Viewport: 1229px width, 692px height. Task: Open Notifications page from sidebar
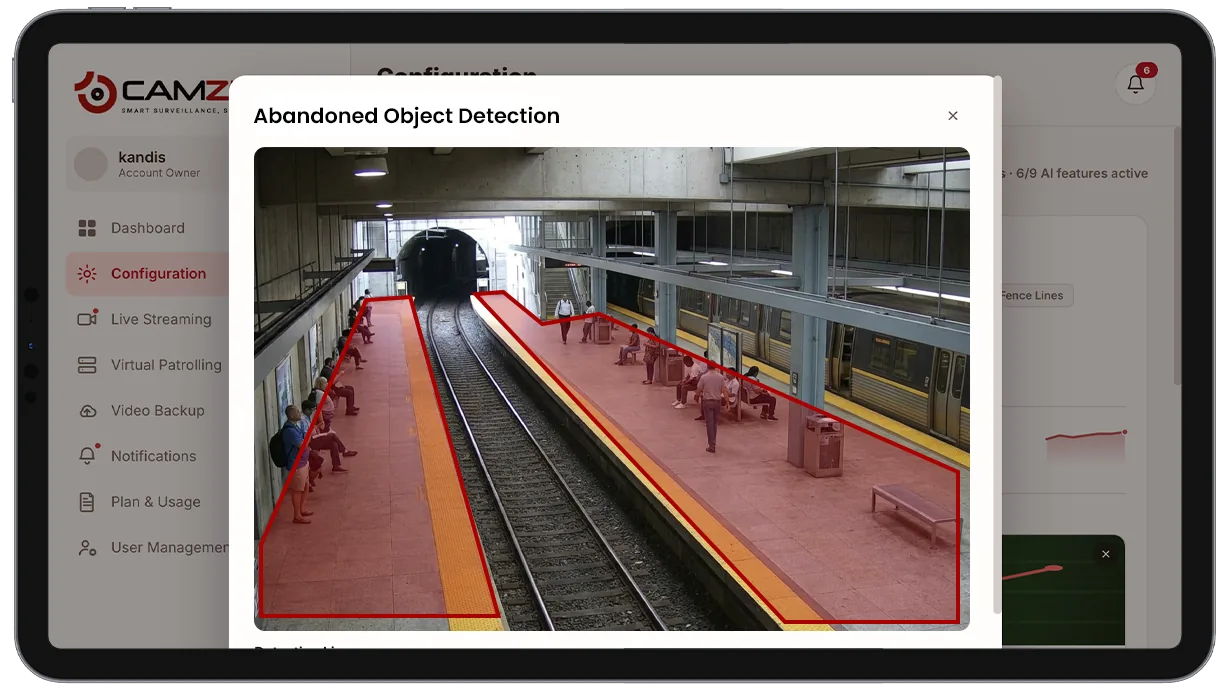[x=148, y=456]
